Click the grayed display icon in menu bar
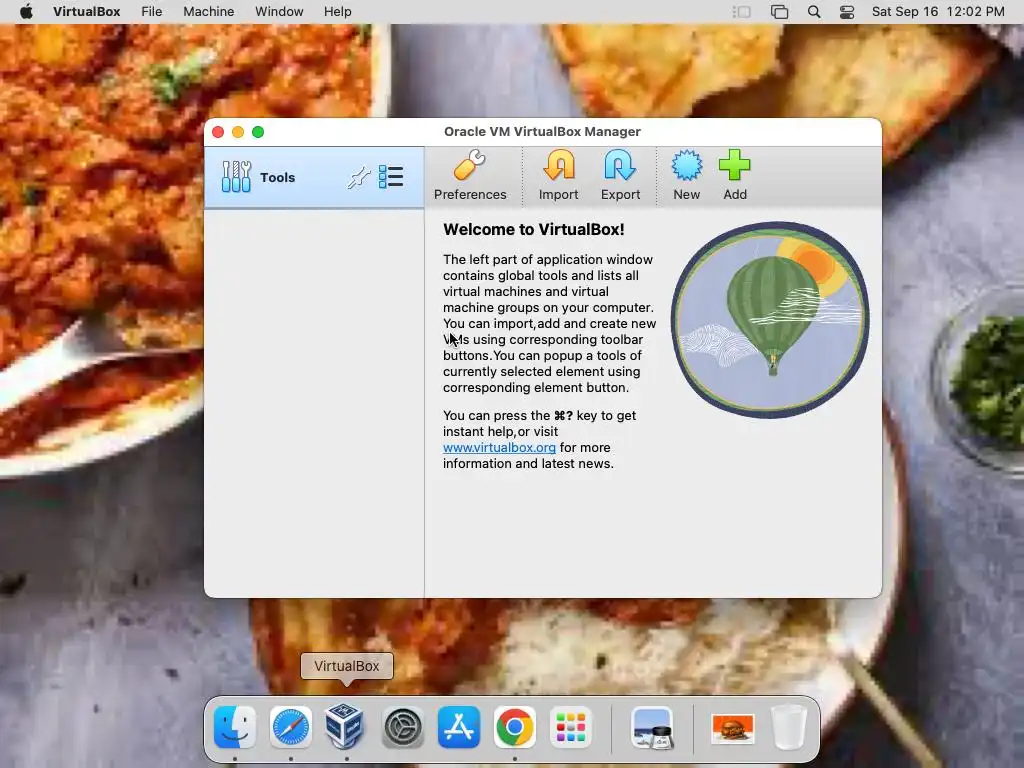 (741, 12)
